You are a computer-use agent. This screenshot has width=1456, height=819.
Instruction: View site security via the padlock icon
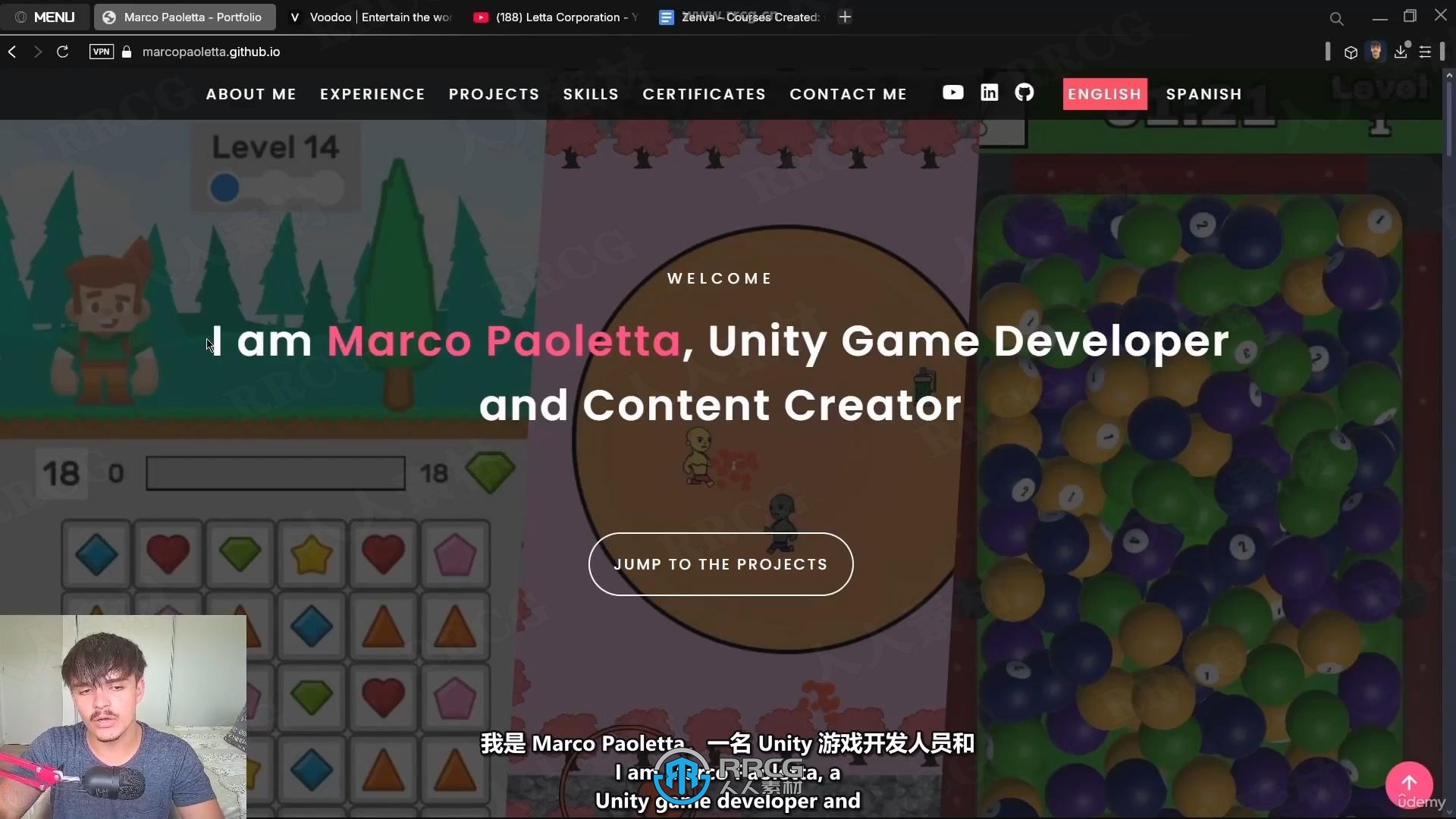(127, 52)
